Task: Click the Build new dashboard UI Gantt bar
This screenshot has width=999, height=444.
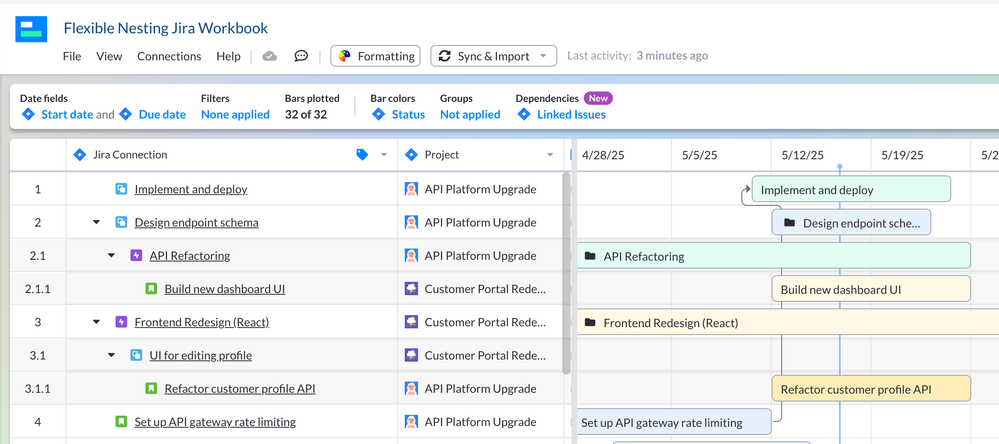Action: coord(871,289)
